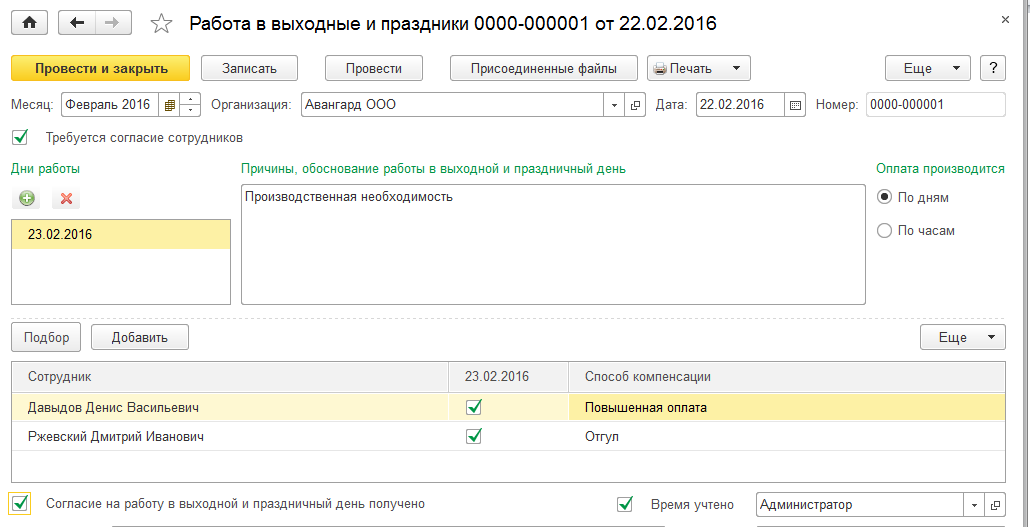Click the Записать button

coord(250,68)
